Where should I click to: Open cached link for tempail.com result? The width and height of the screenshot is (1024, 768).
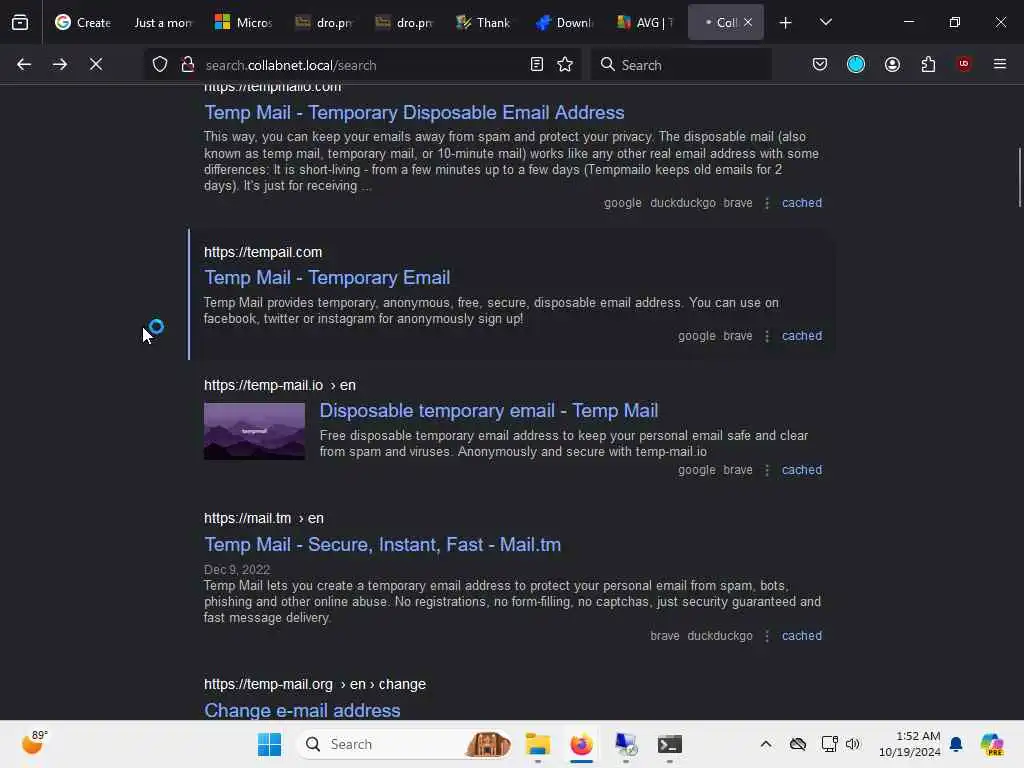pyautogui.click(x=802, y=336)
